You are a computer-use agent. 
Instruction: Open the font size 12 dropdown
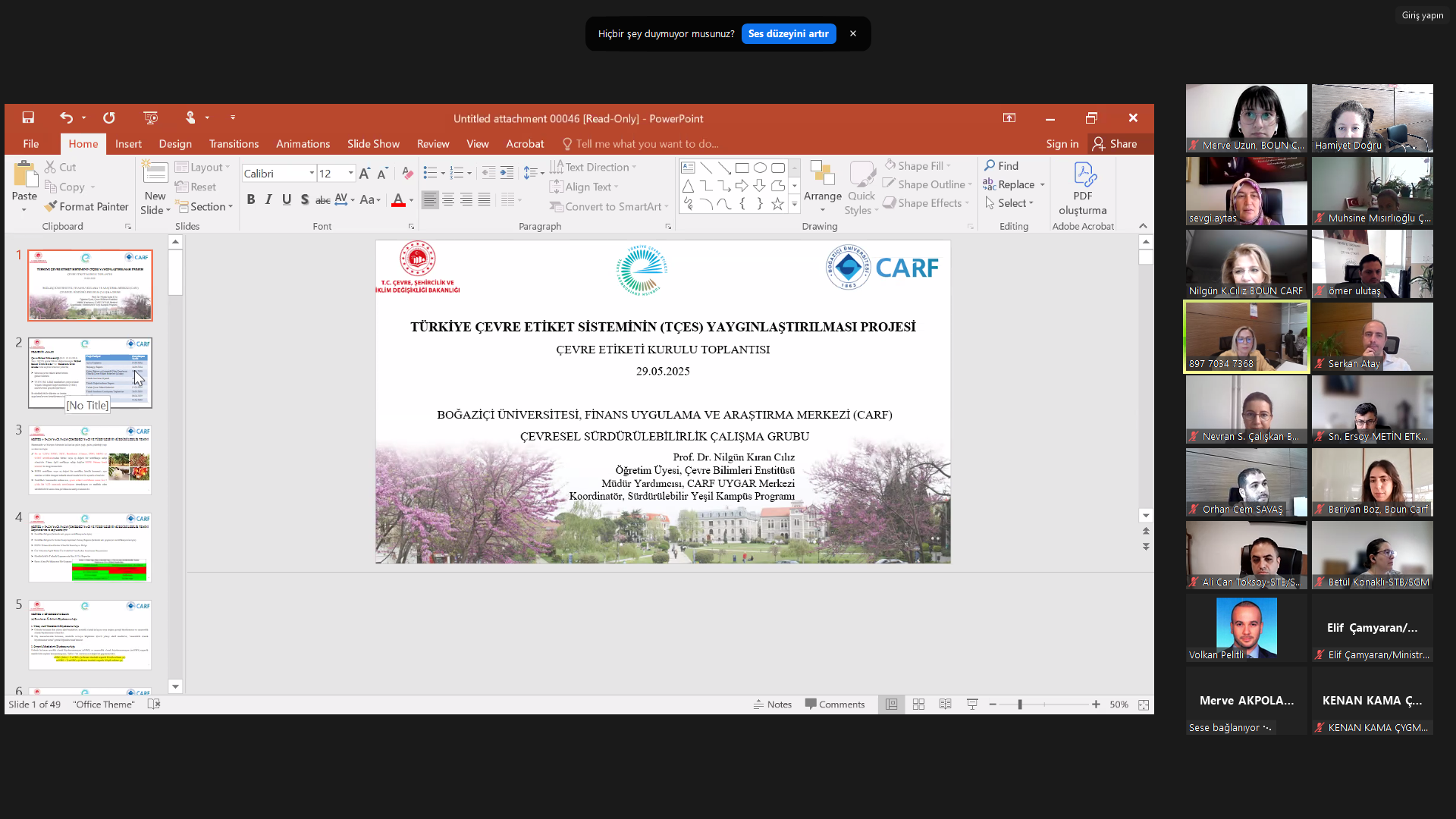pos(350,174)
